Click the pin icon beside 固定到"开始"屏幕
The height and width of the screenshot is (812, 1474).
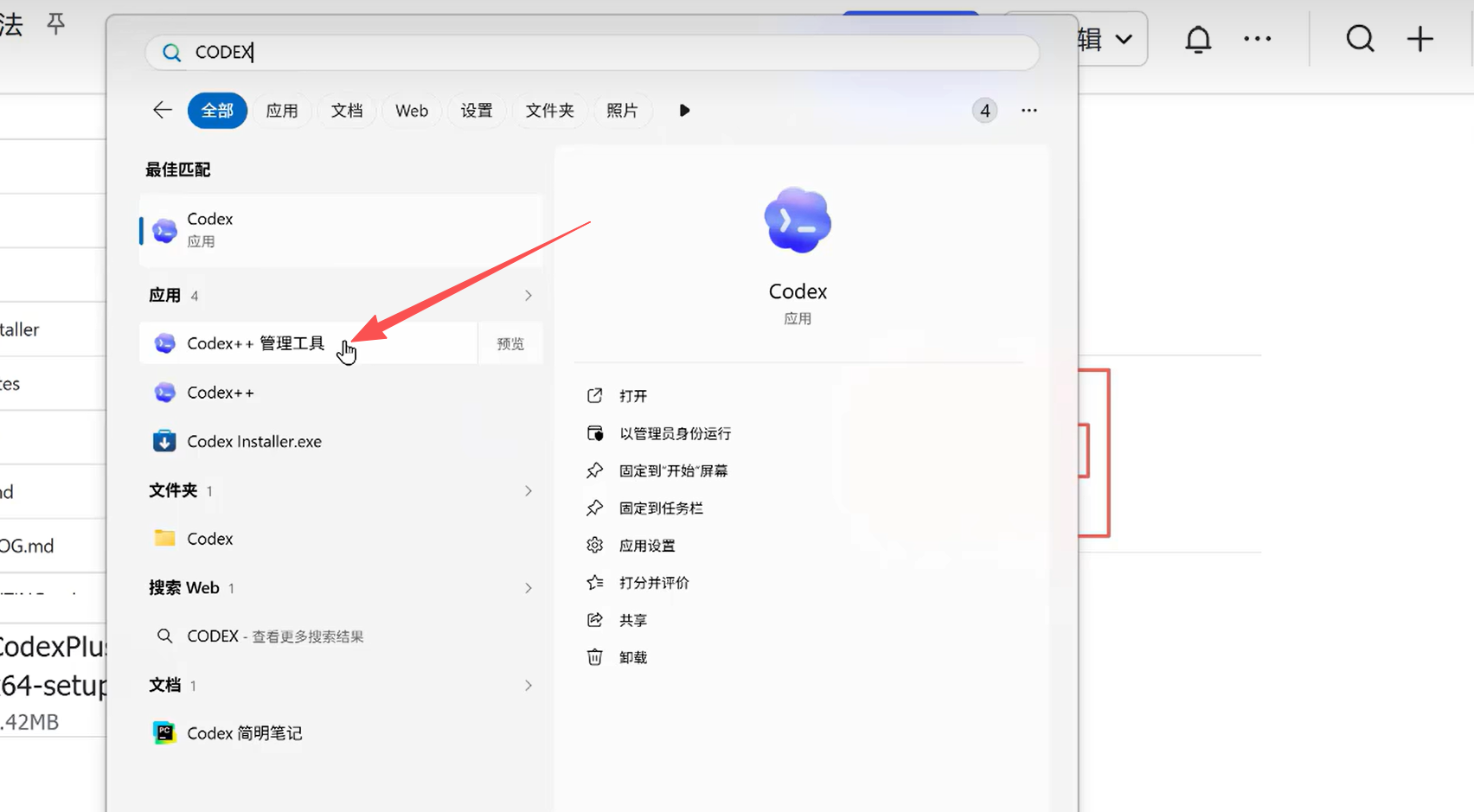tap(594, 470)
